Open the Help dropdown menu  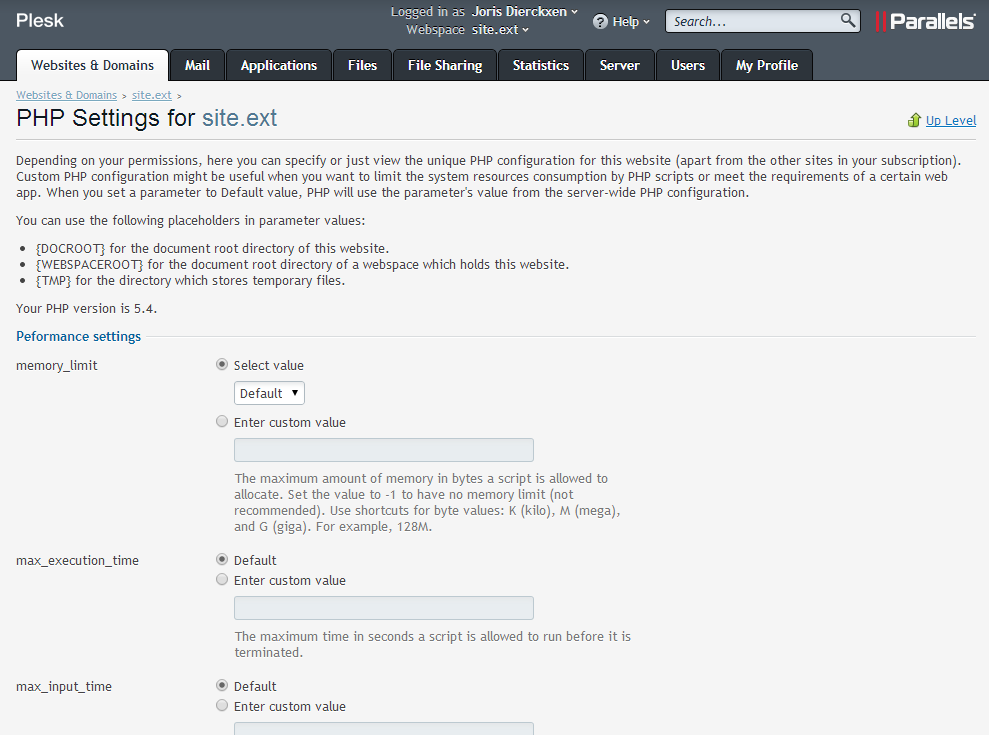[x=630, y=21]
